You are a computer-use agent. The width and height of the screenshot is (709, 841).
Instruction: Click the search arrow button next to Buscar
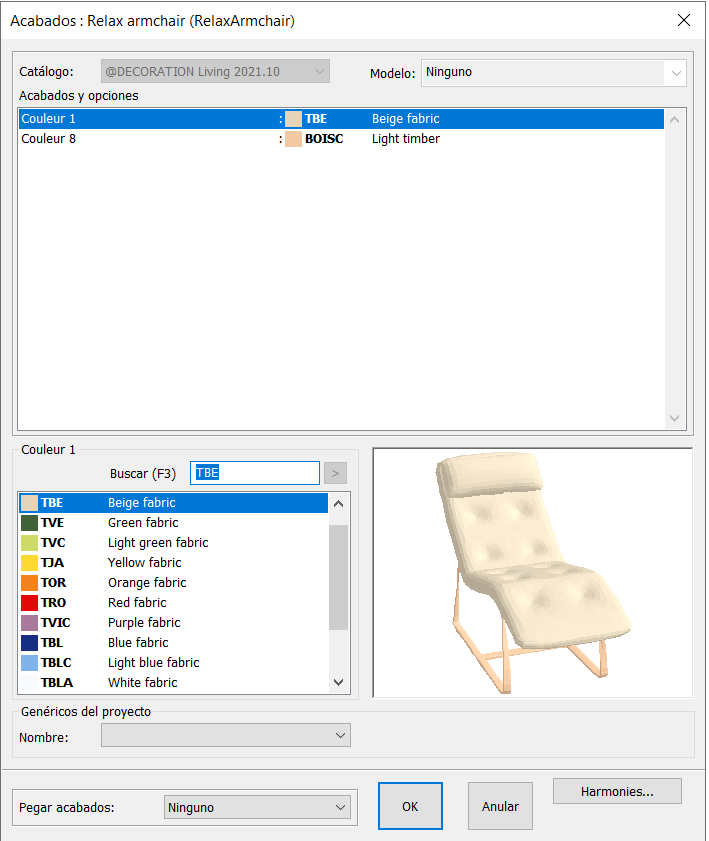click(x=335, y=473)
